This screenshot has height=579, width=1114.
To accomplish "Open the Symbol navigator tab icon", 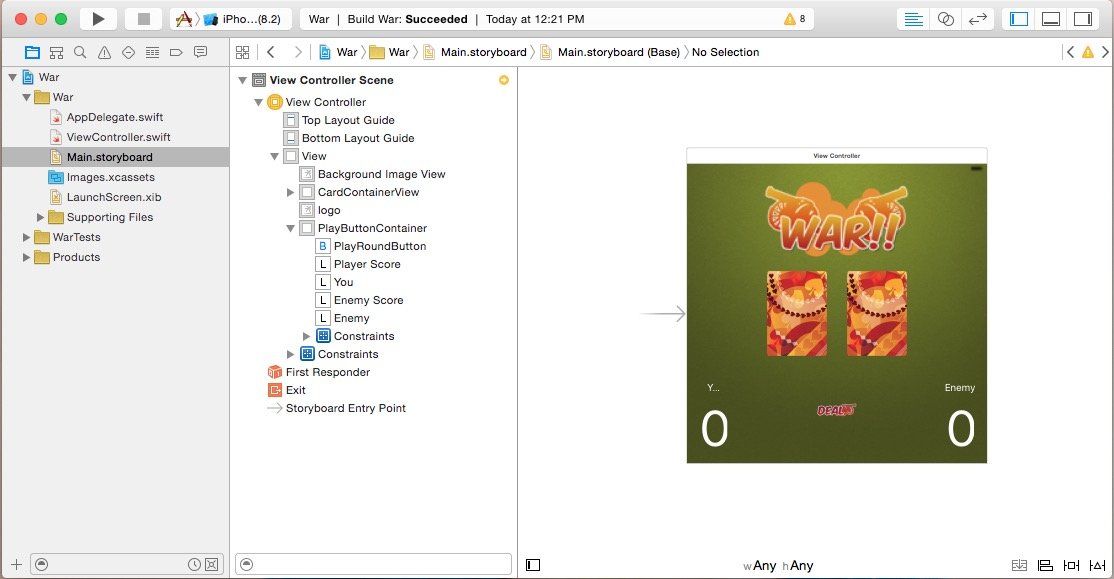I will click(56, 52).
